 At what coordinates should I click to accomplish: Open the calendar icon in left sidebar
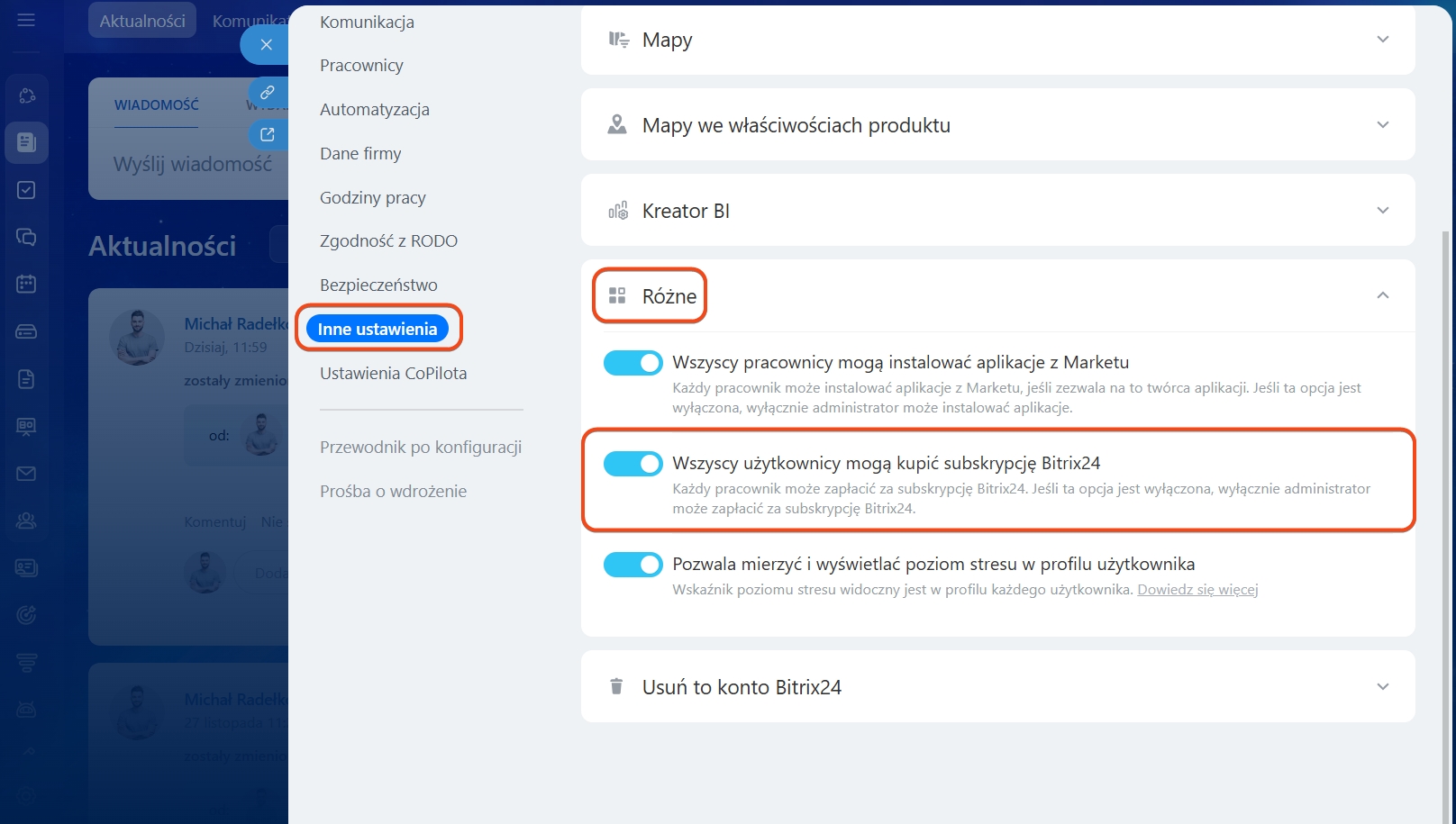pos(26,285)
